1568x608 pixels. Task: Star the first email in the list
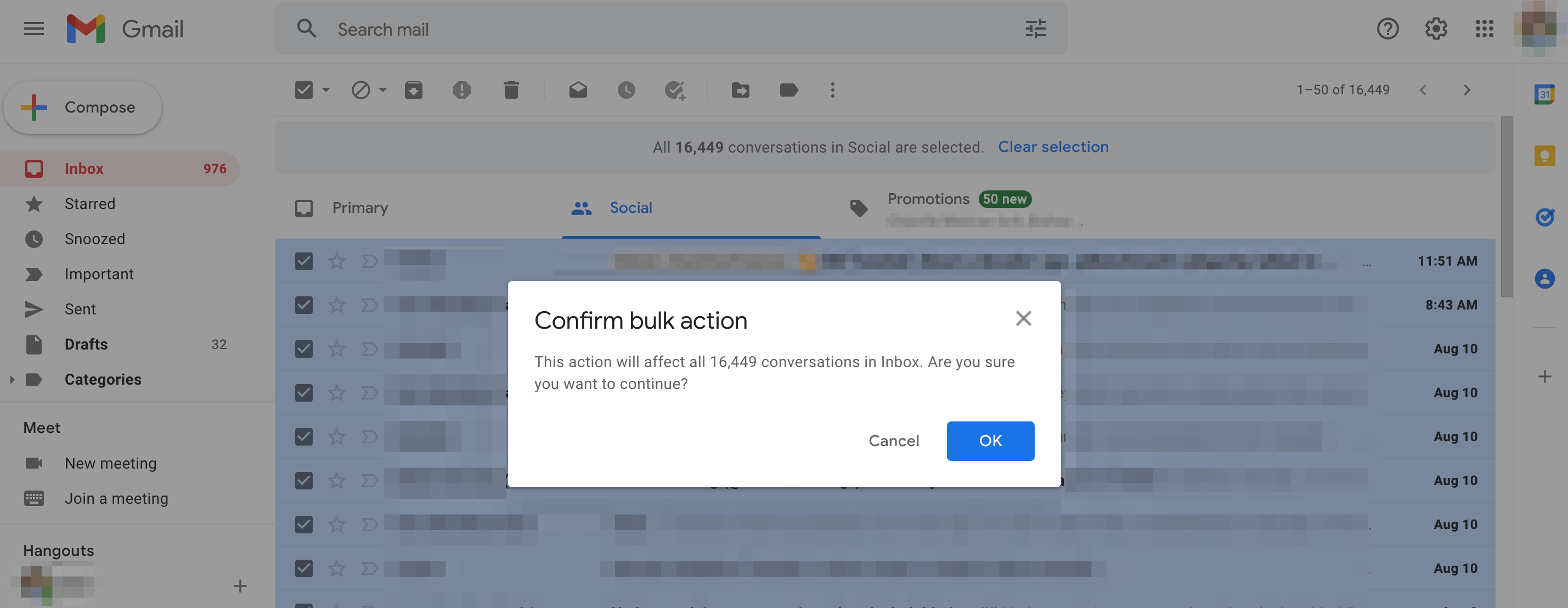[337, 261]
